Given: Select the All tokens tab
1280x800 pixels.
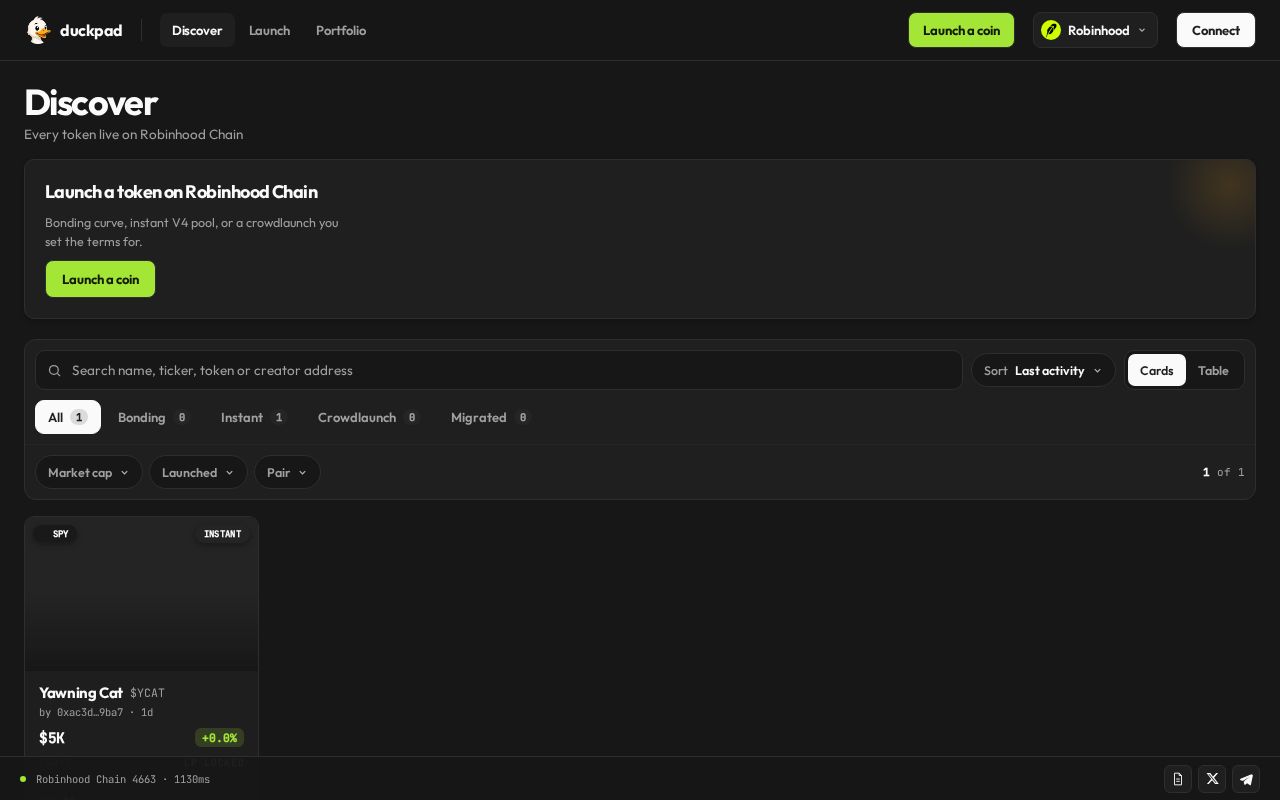Looking at the screenshot, I should (68, 417).
